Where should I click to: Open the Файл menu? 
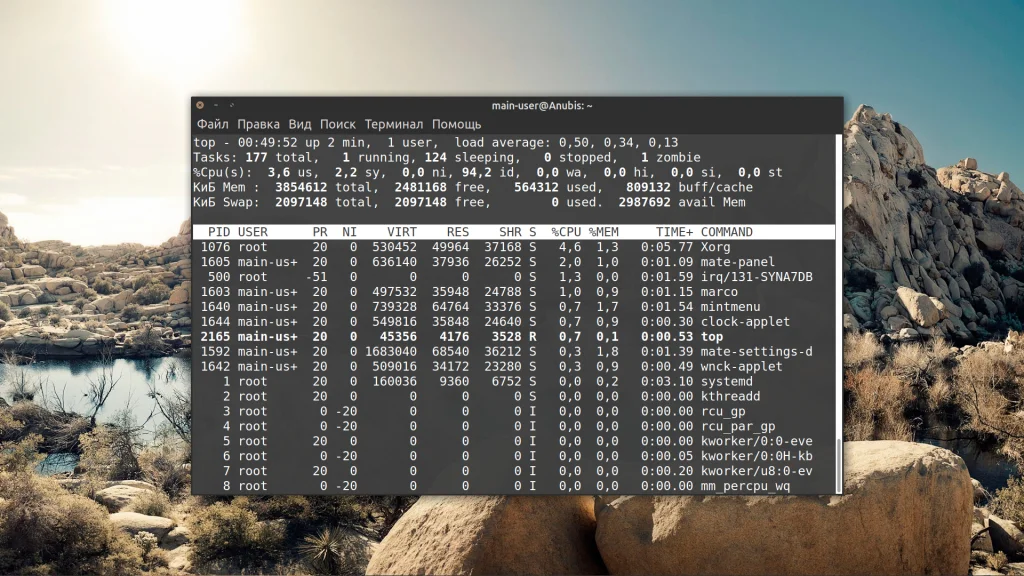[212, 124]
